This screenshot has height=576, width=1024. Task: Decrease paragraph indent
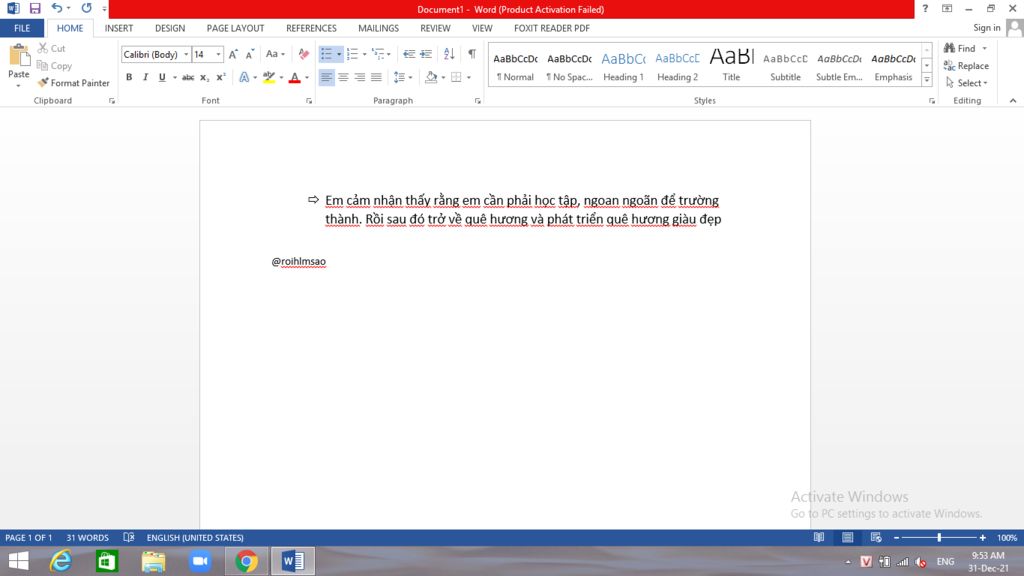[x=409, y=54]
